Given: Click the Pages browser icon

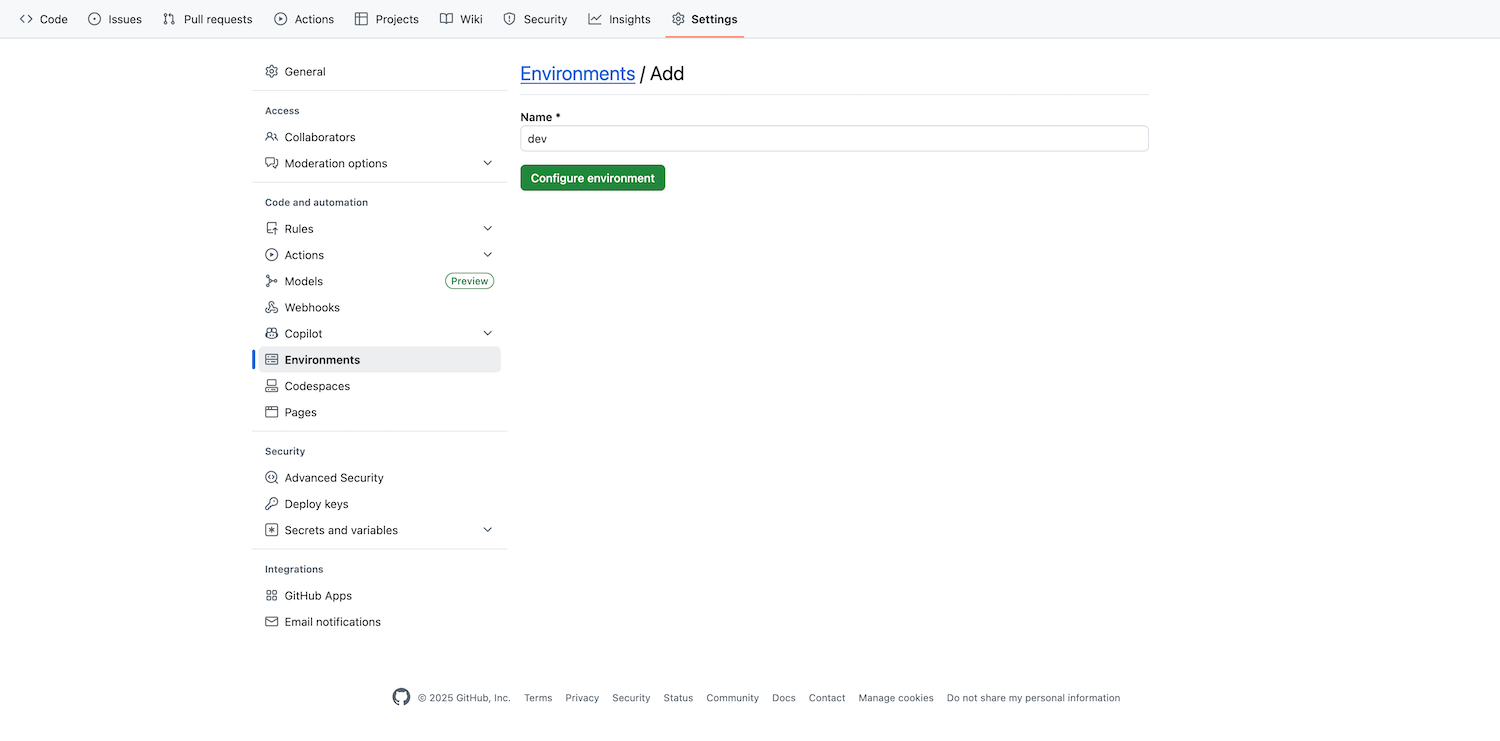Looking at the screenshot, I should (271, 412).
